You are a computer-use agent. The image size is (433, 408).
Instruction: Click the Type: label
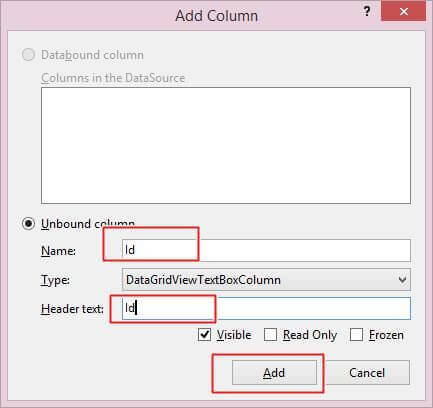coord(55,280)
